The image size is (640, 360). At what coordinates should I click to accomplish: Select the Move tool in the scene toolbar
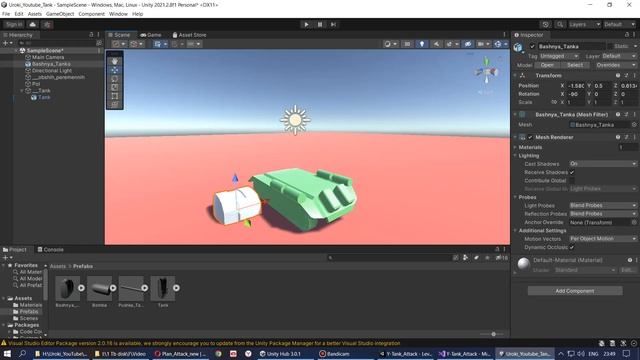coord(115,70)
